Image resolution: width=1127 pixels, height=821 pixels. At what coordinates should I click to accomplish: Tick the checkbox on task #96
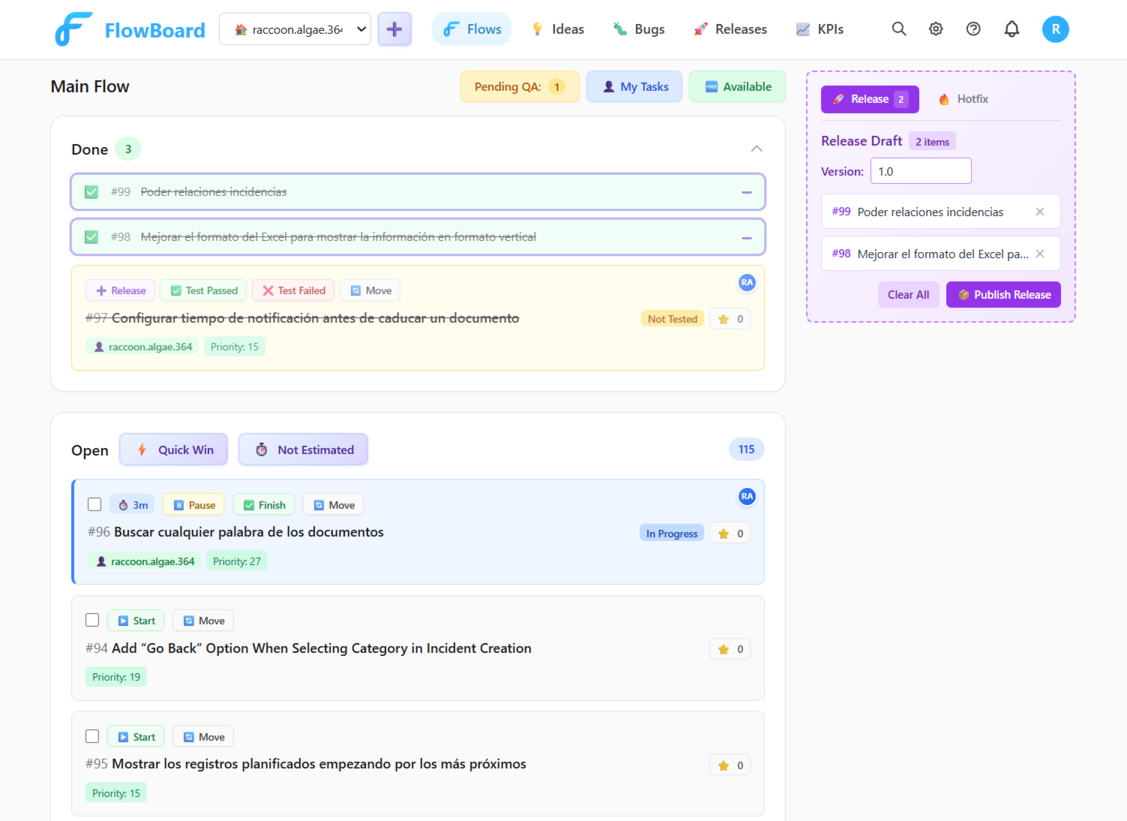coord(94,504)
